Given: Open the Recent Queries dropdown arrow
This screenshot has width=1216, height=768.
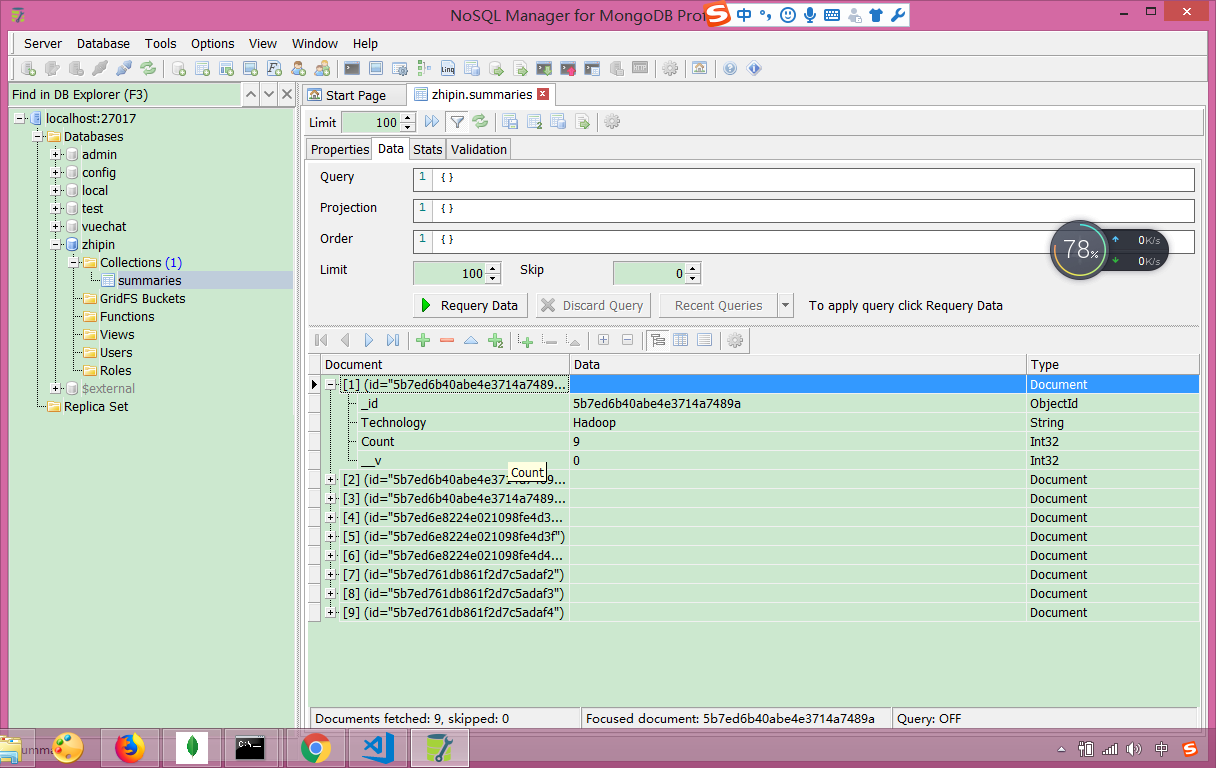Looking at the screenshot, I should [x=786, y=306].
